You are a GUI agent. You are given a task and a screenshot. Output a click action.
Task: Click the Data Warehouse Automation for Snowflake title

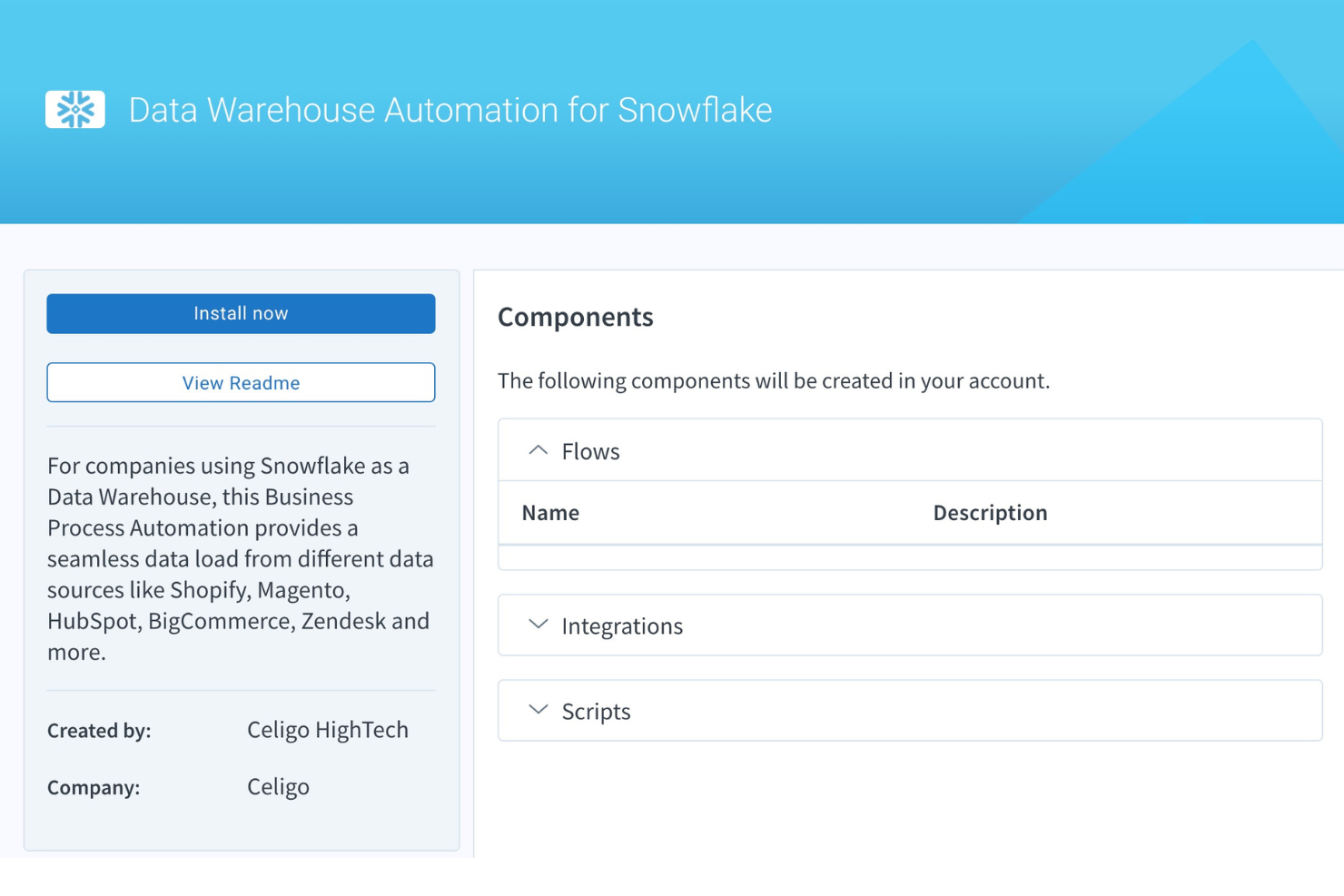pyautogui.click(x=450, y=110)
